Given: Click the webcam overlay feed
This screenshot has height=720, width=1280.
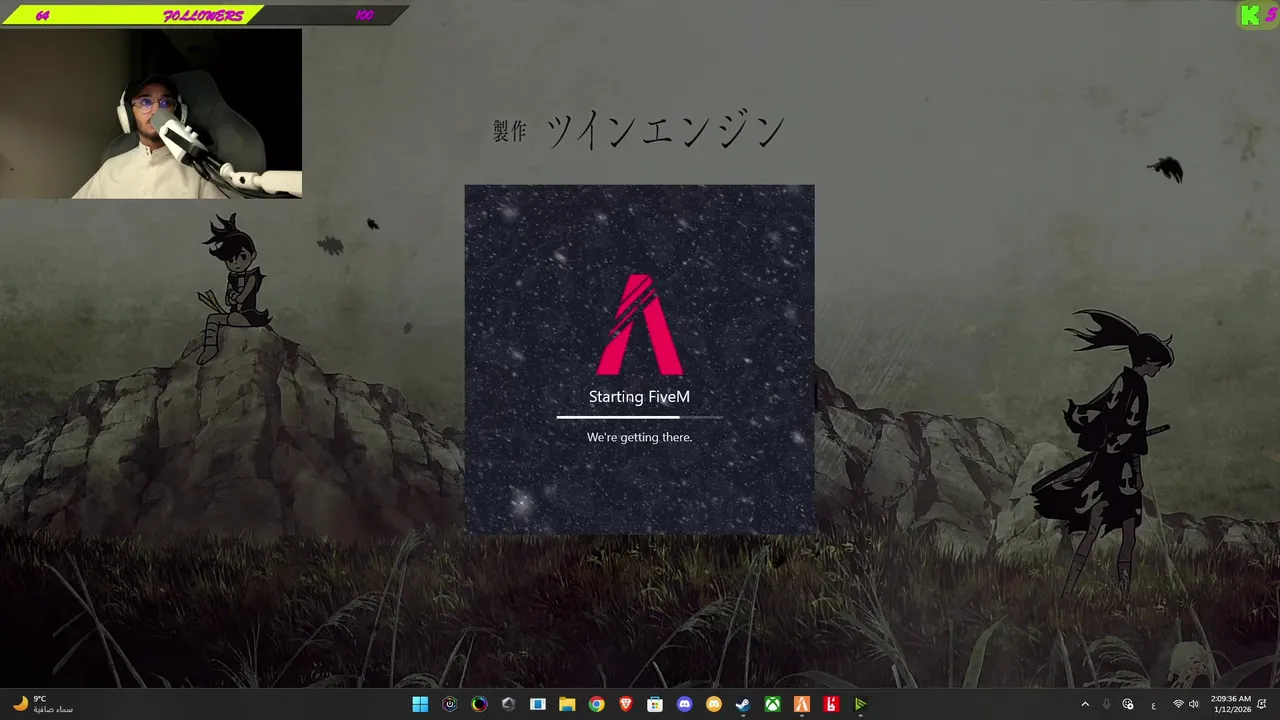Looking at the screenshot, I should pos(151,113).
